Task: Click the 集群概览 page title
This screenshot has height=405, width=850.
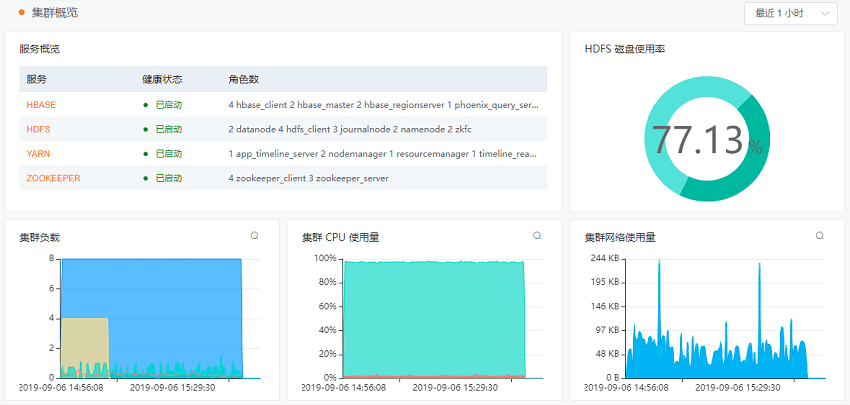Action: click(55, 12)
